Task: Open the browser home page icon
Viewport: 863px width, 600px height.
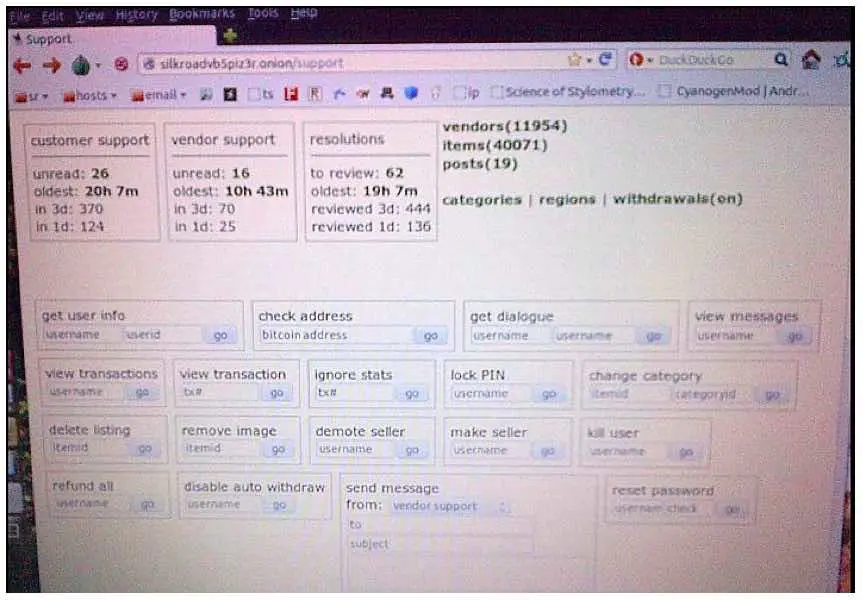Action: pyautogui.click(x=810, y=61)
